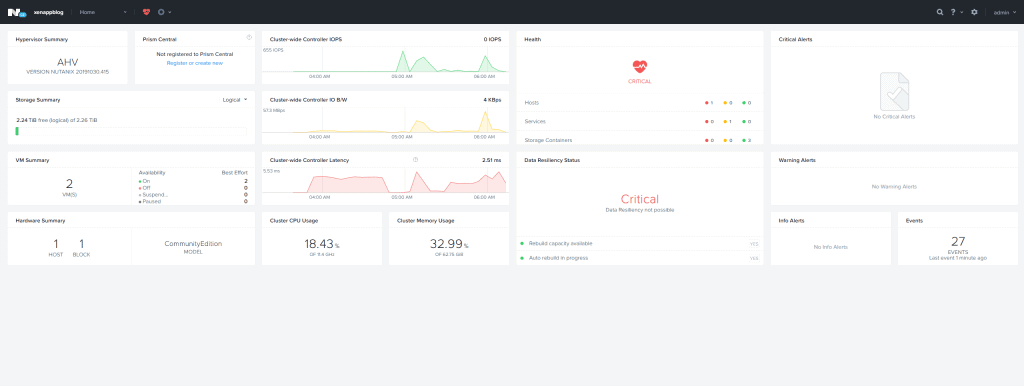Click Auto rebuild in progress row
Screen dimensions: 1024x386
tap(640, 258)
